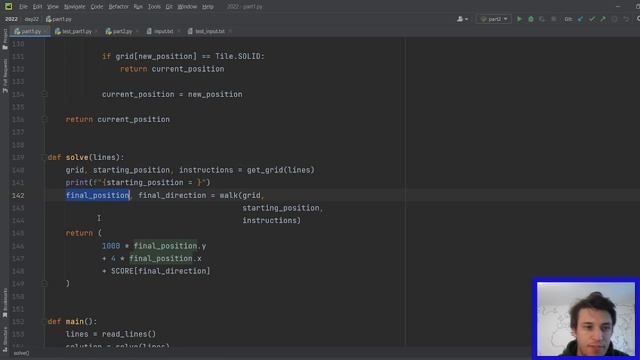This screenshot has height=360, width=640.
Task: Click Run with Coverage icon
Action: 542,19
